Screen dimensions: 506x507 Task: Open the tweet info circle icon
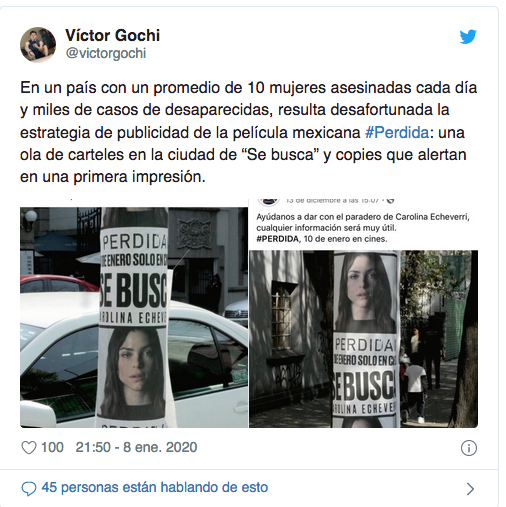(469, 448)
